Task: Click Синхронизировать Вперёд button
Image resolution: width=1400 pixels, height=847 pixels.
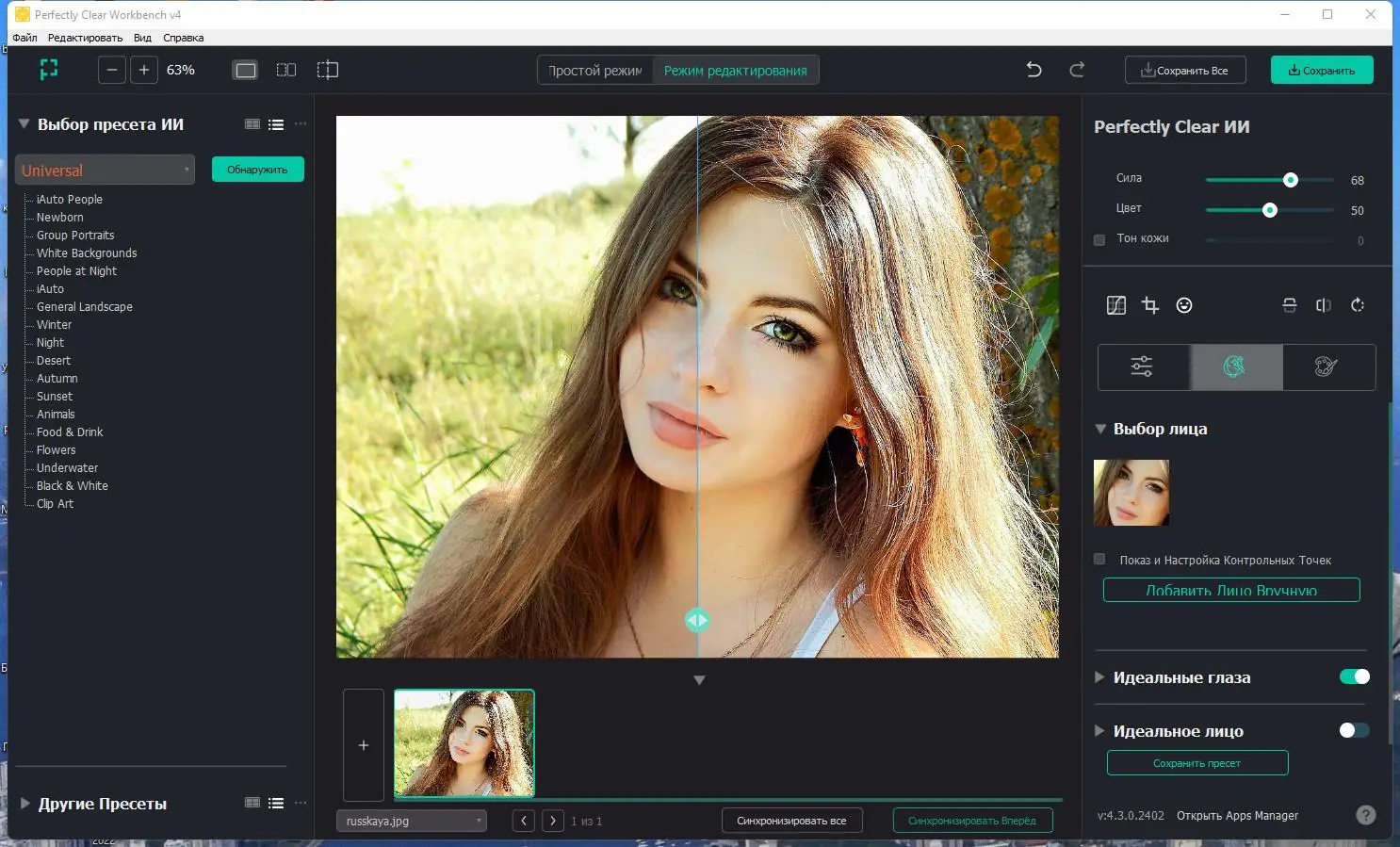Action: point(972,821)
